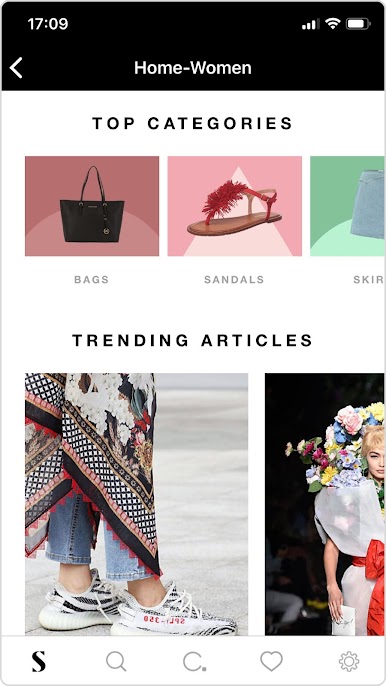
Task: Open the heart favorites tab
Action: pyautogui.click(x=271, y=662)
